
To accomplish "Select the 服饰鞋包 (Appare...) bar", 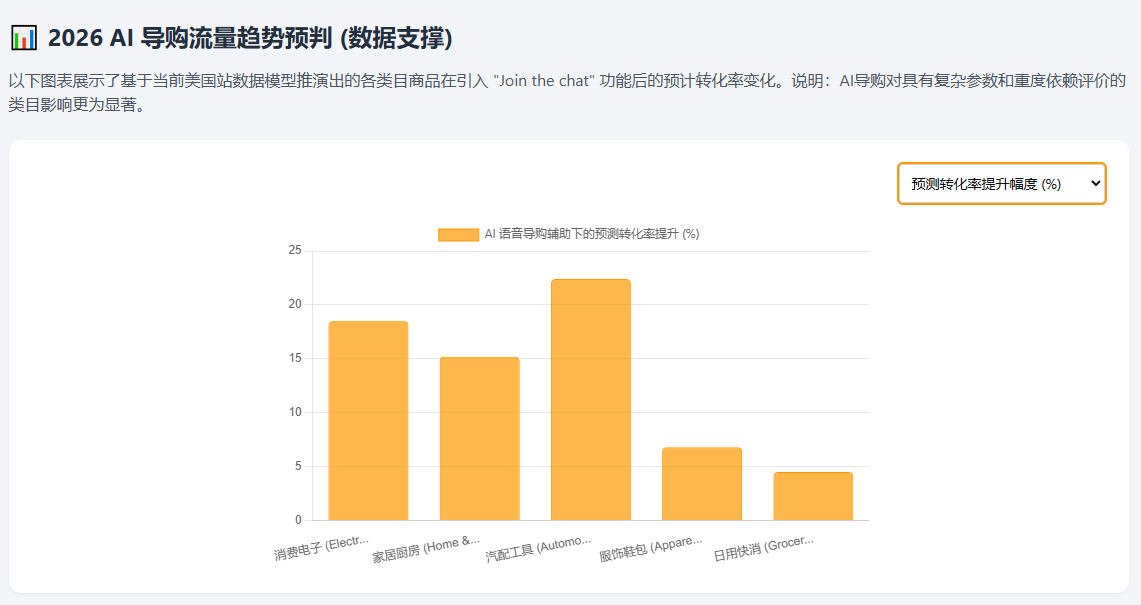I will coord(701,483).
